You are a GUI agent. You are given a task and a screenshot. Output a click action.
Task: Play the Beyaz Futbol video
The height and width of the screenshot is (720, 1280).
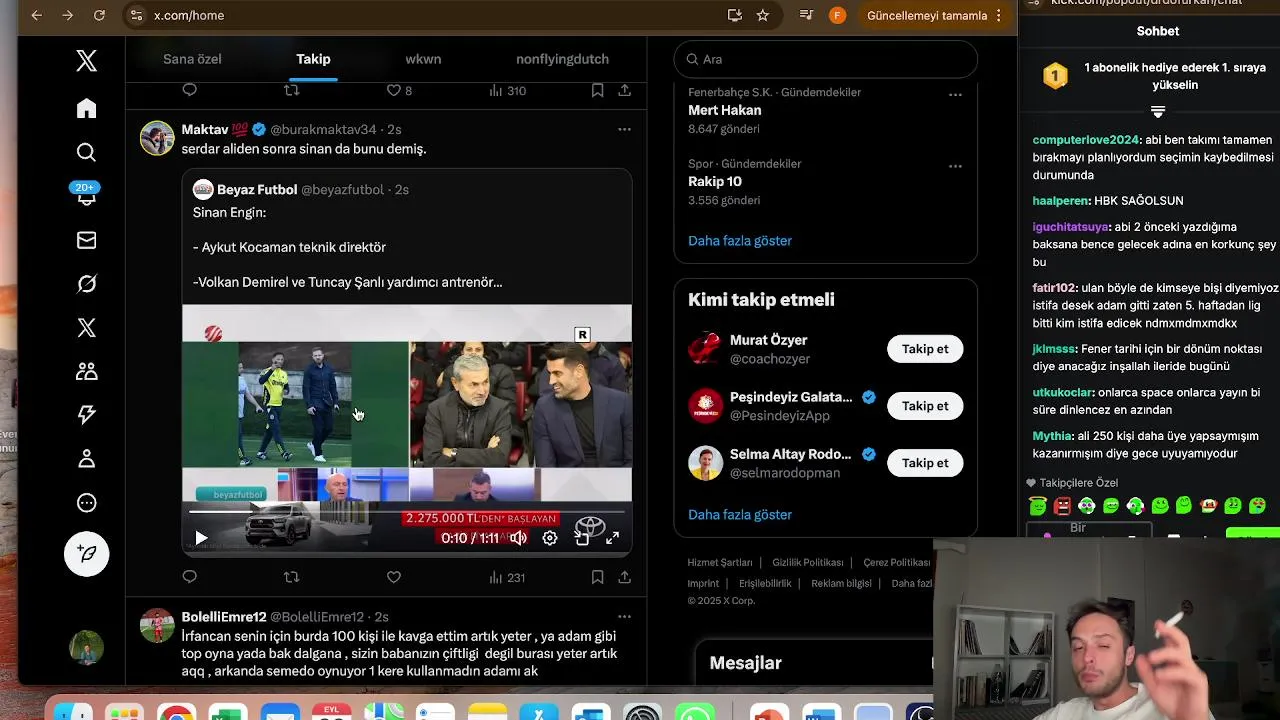(201, 538)
